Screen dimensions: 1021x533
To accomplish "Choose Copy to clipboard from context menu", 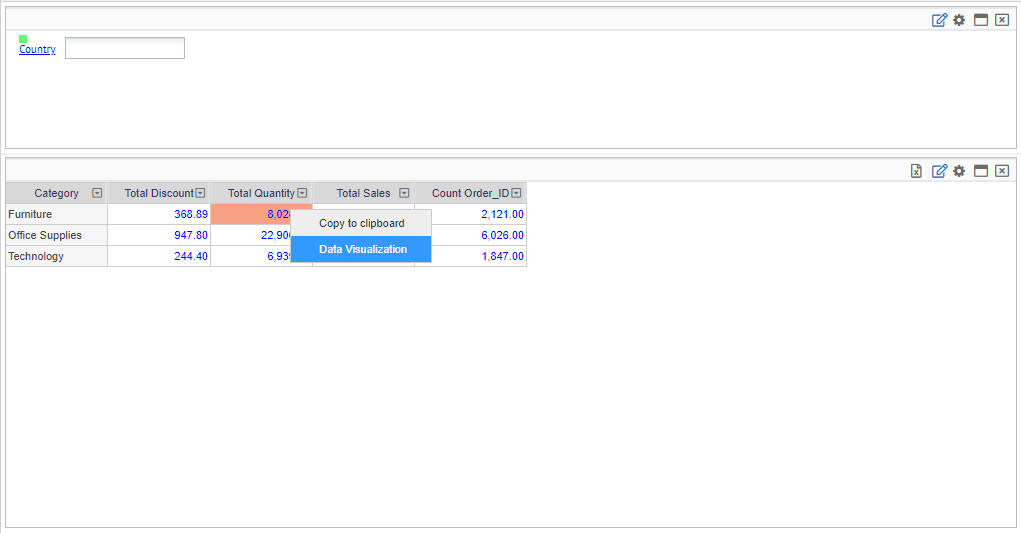I will (361, 223).
